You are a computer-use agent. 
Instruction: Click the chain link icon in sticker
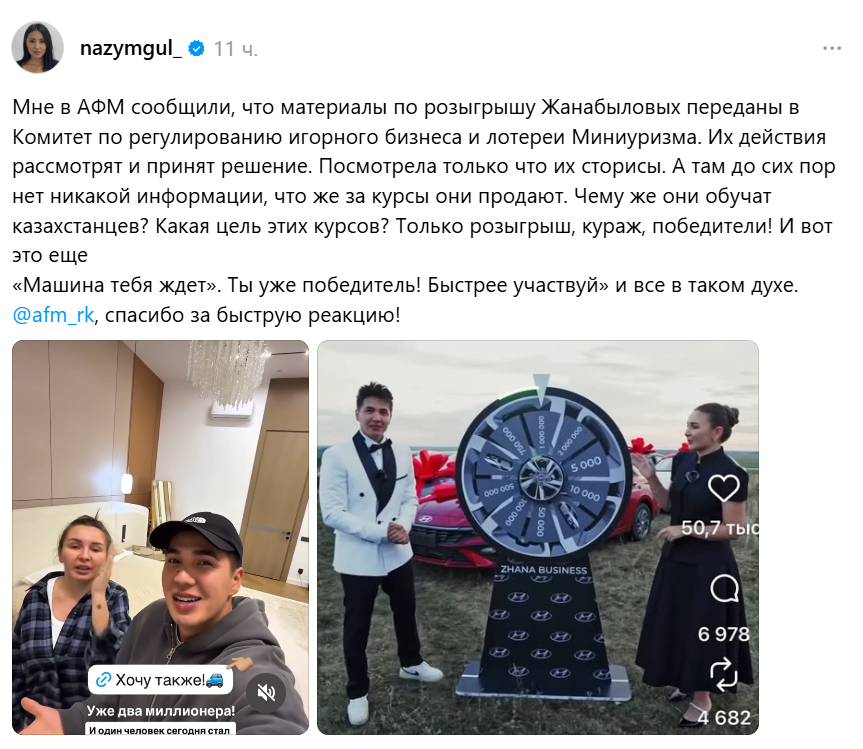[103, 681]
